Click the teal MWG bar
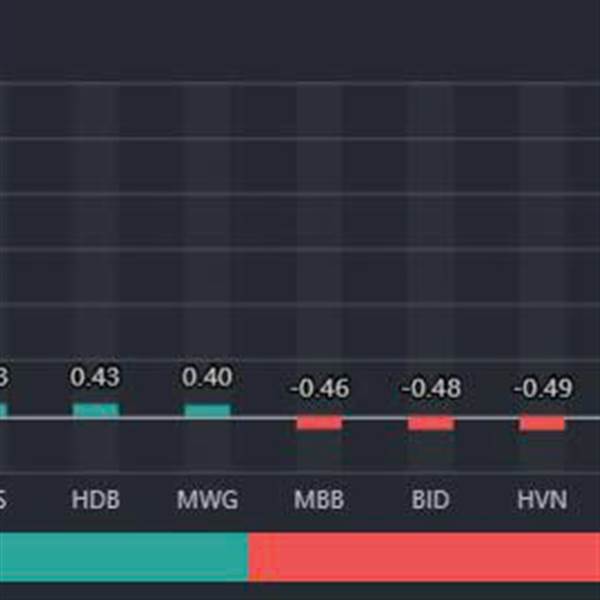This screenshot has width=600, height=600. point(207,410)
